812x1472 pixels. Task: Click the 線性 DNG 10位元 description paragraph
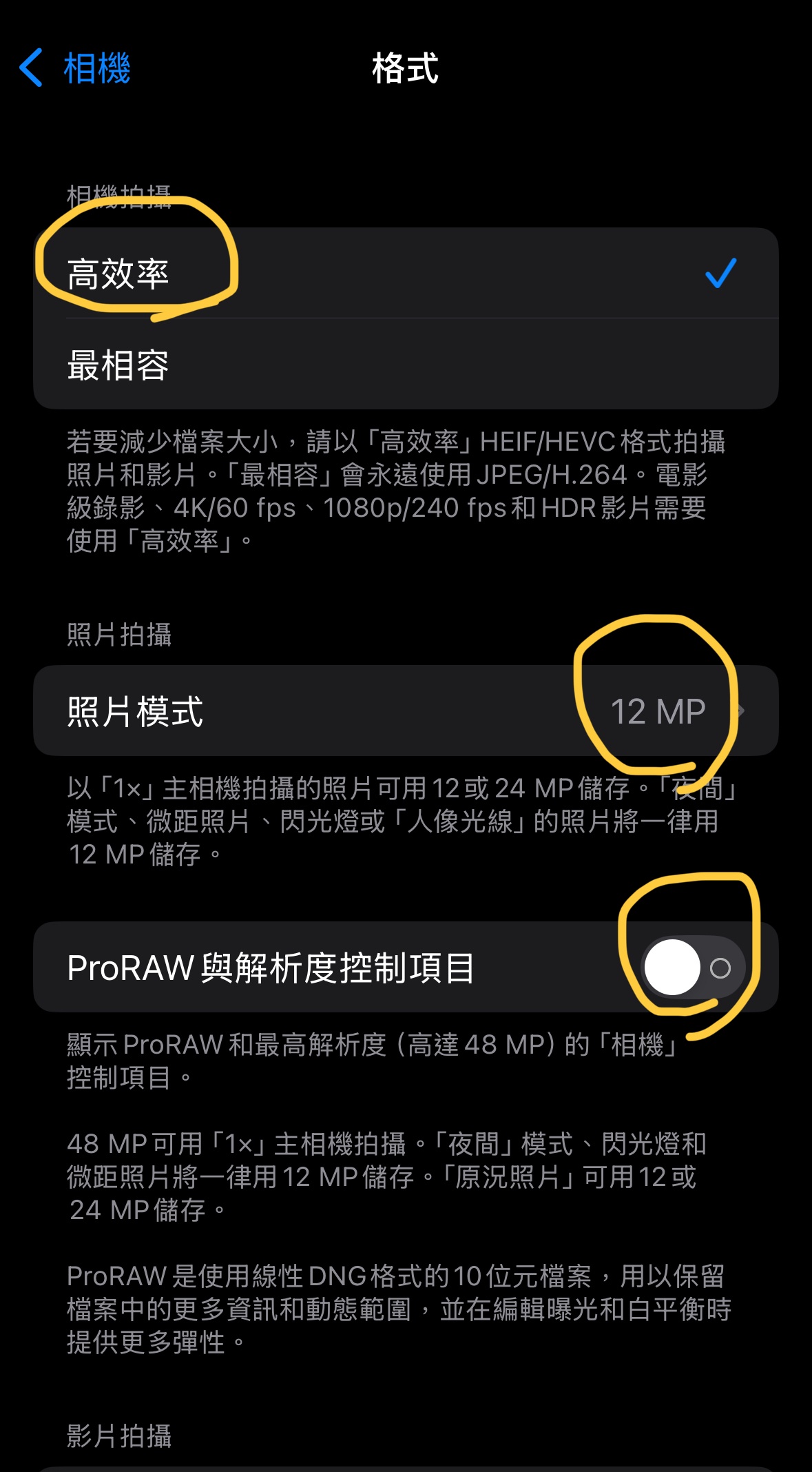(x=399, y=1309)
